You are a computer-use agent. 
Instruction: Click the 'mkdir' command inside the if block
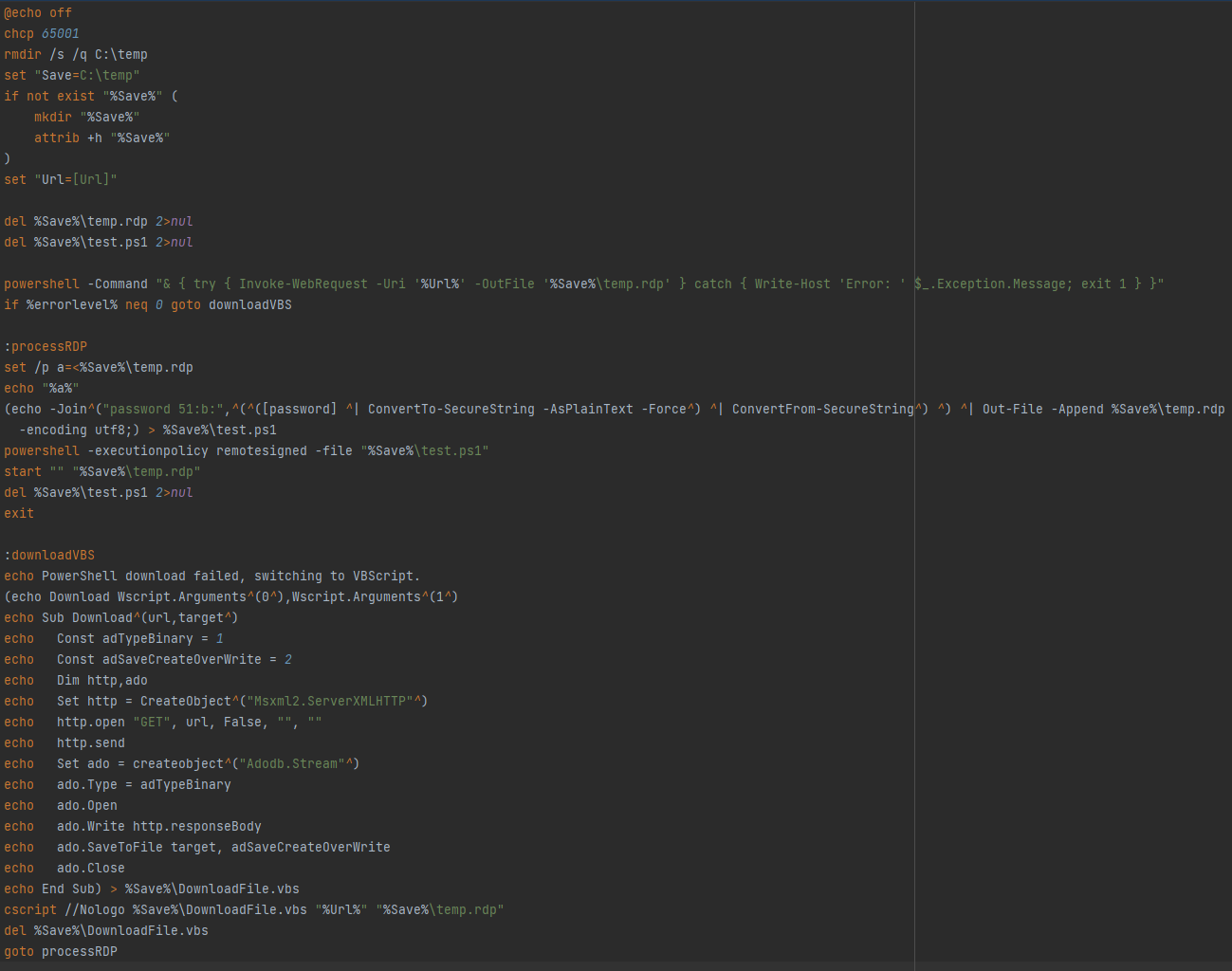point(53,117)
